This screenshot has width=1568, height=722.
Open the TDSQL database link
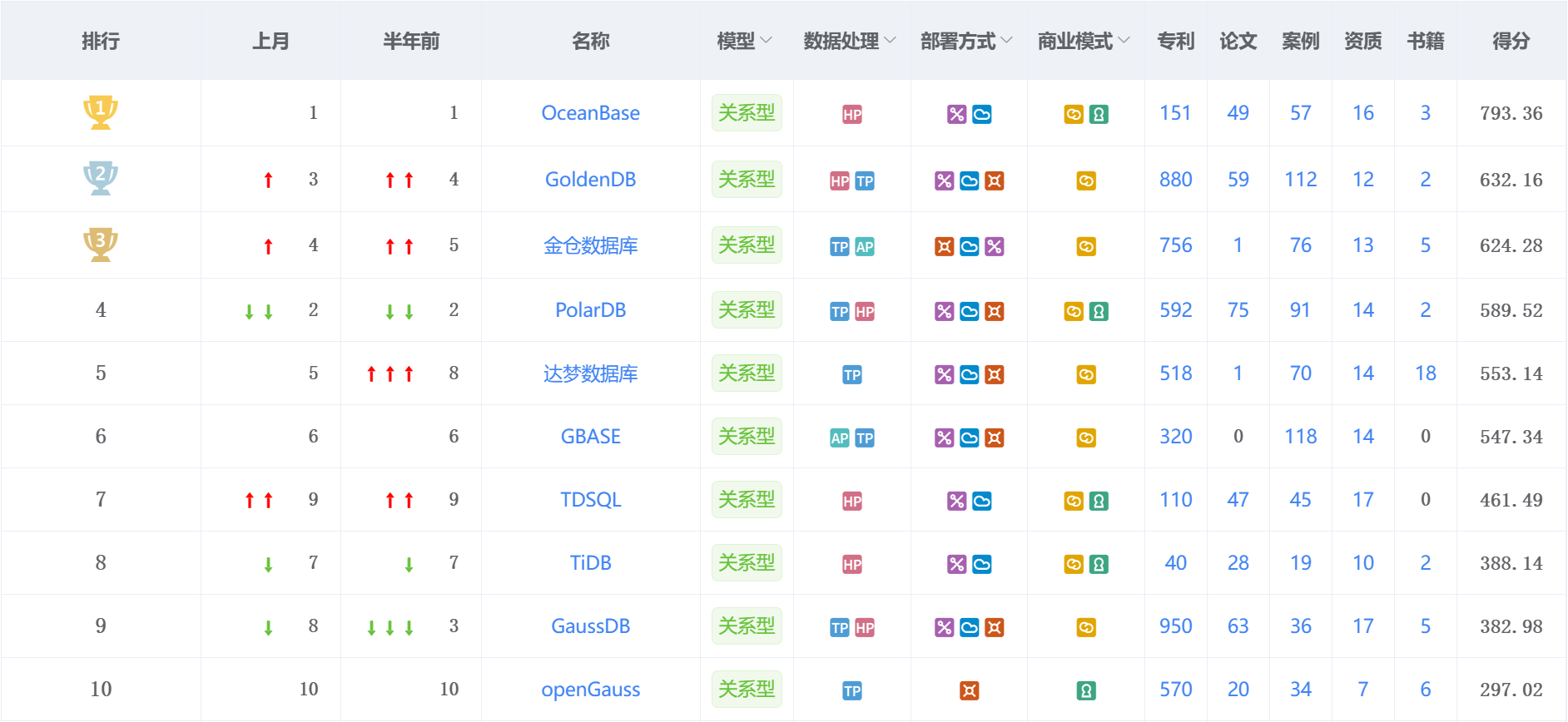point(591,500)
